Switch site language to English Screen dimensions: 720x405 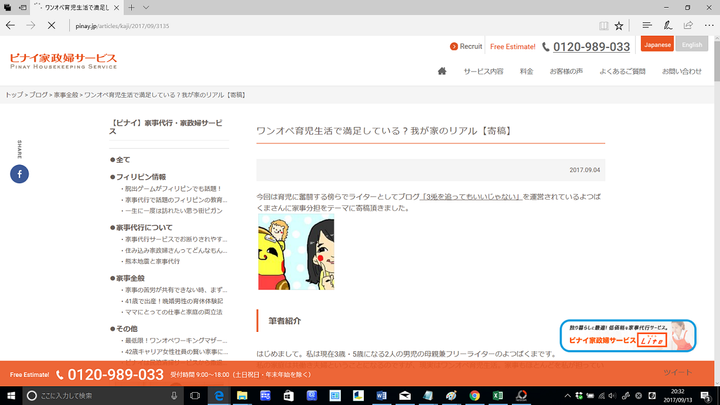(692, 44)
